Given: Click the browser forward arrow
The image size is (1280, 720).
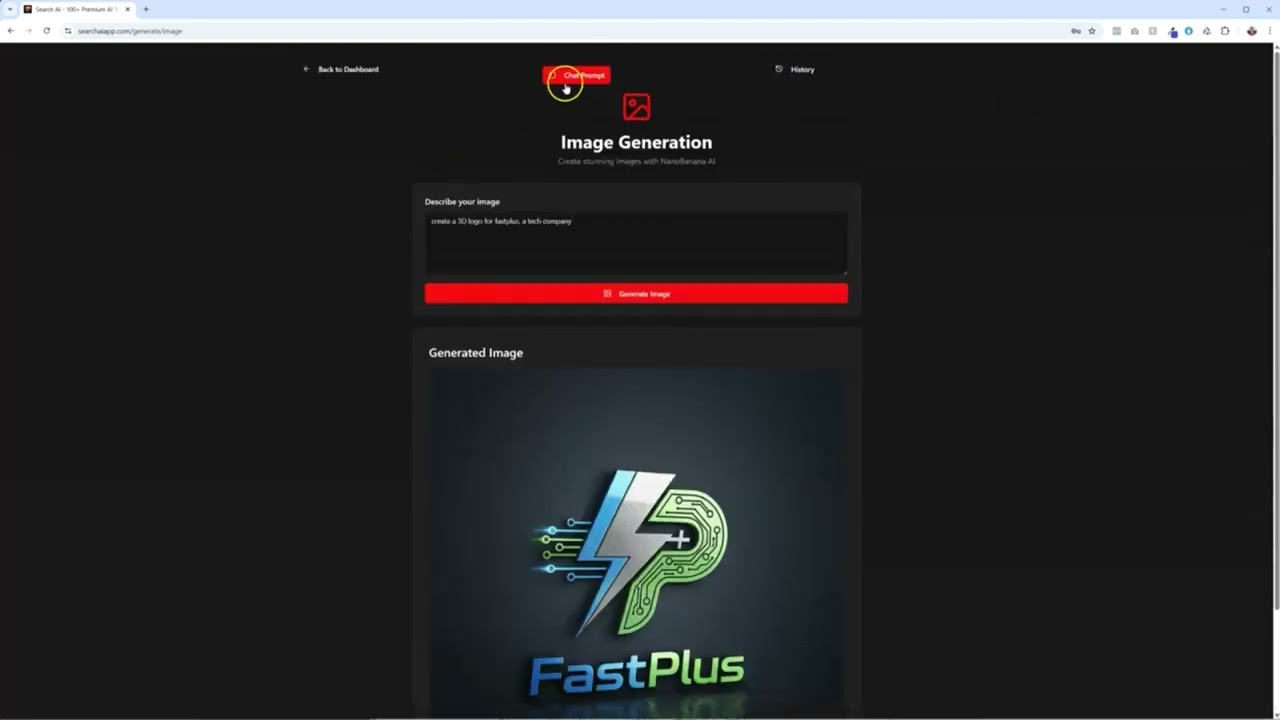Looking at the screenshot, I should (28, 31).
